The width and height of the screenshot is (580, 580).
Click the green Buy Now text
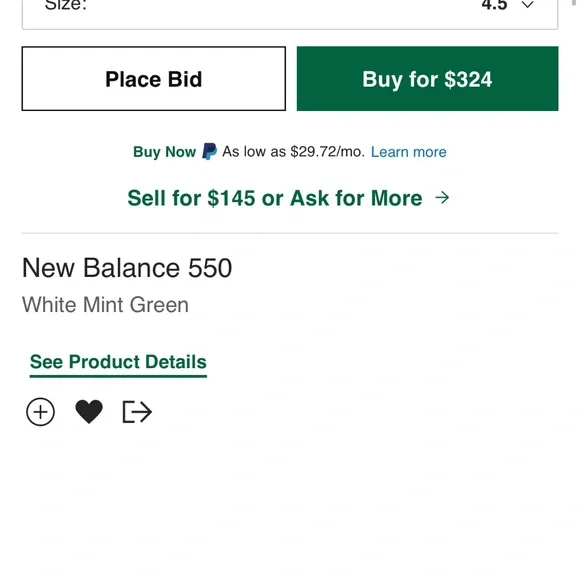tap(164, 152)
